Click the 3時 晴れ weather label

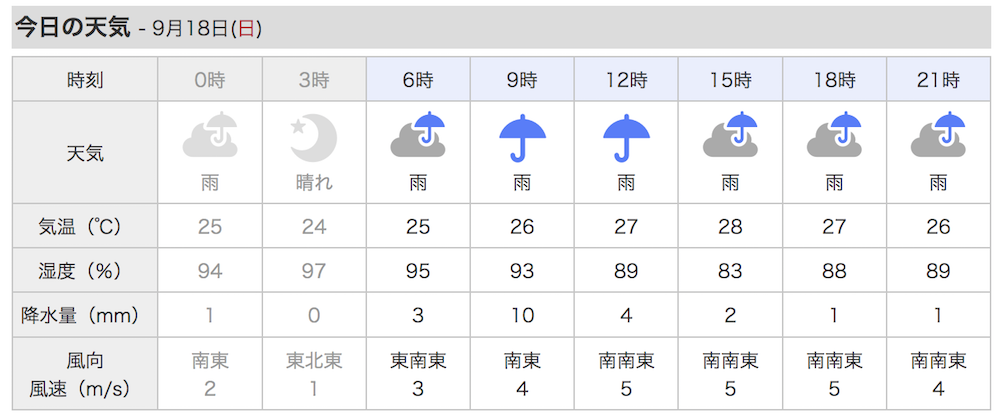click(314, 184)
